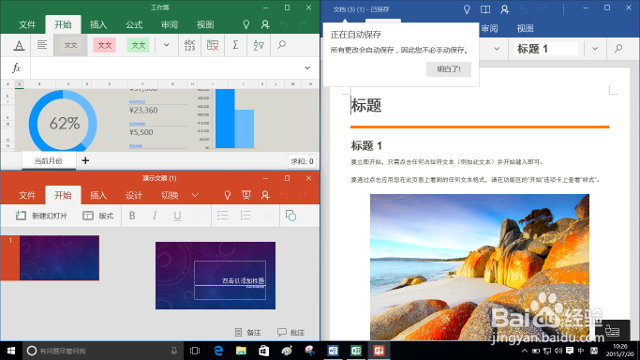Image resolution: width=640 pixels, height=360 pixels.
Task: Click AutoSum sigma icon in Excel
Action: tap(235, 45)
